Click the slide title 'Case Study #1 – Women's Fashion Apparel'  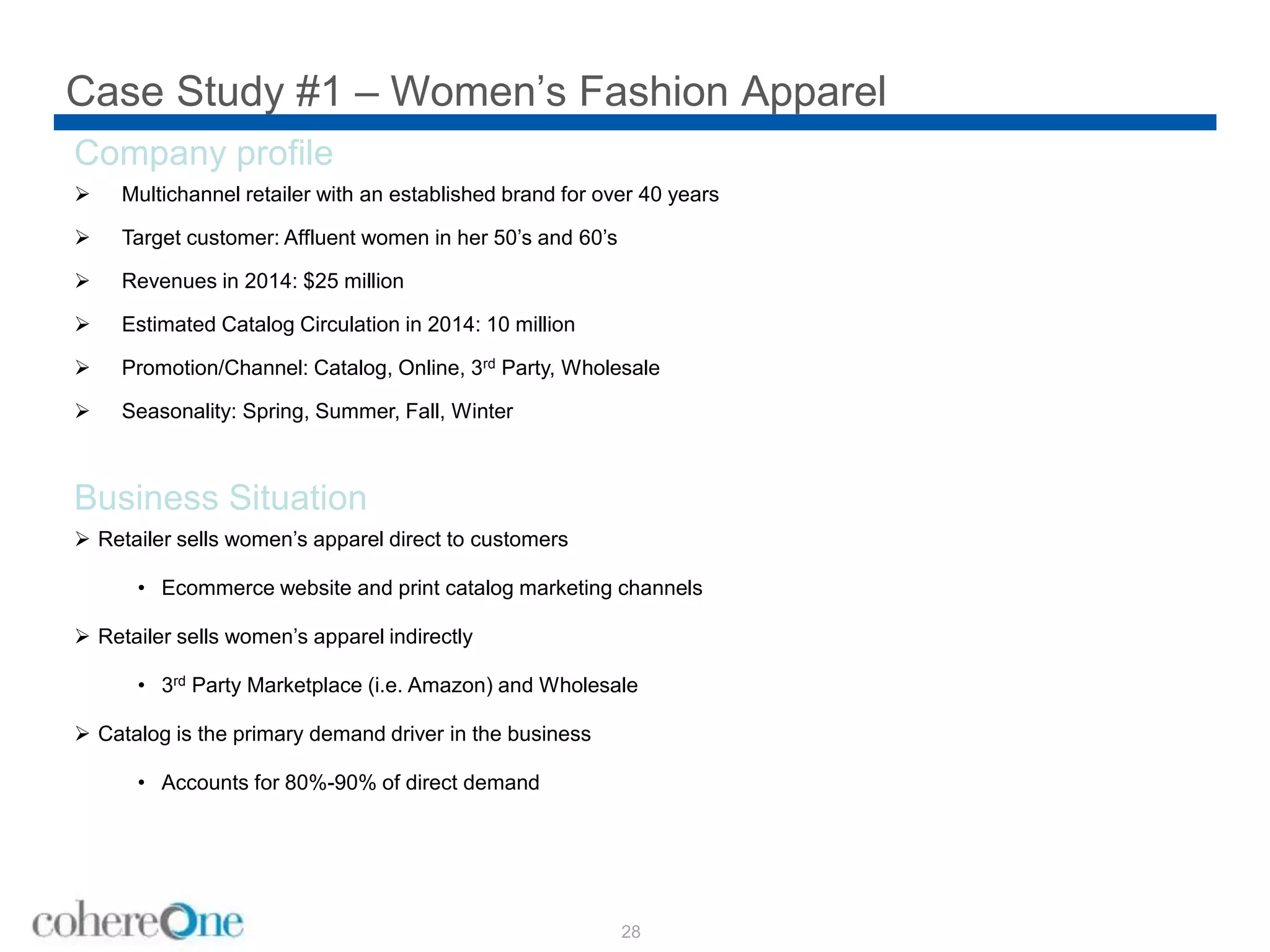476,92
